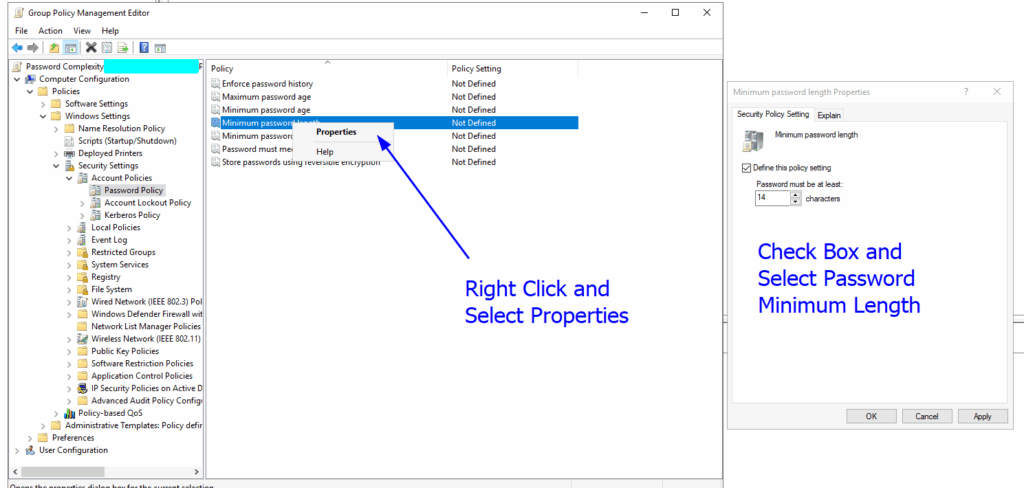Click the Back arrow toolbar icon
Viewport: 1024px width, 488px height.
click(x=17, y=47)
